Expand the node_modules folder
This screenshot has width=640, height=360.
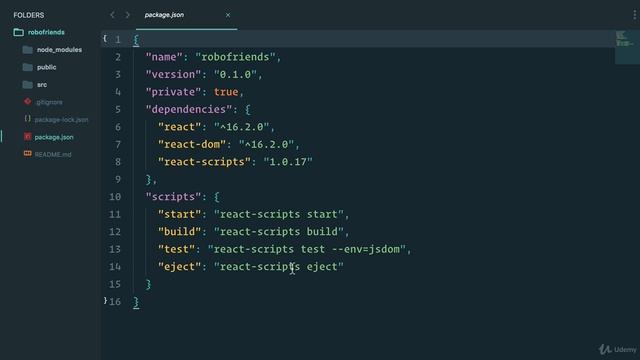pyautogui.click(x=59, y=50)
